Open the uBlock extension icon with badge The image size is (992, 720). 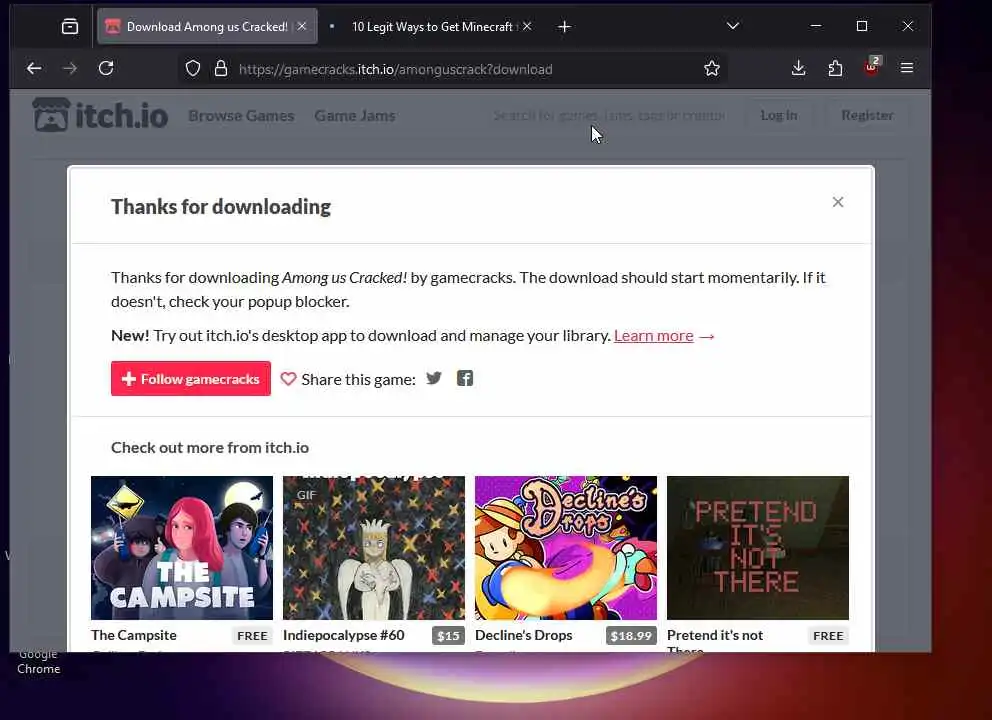point(872,67)
